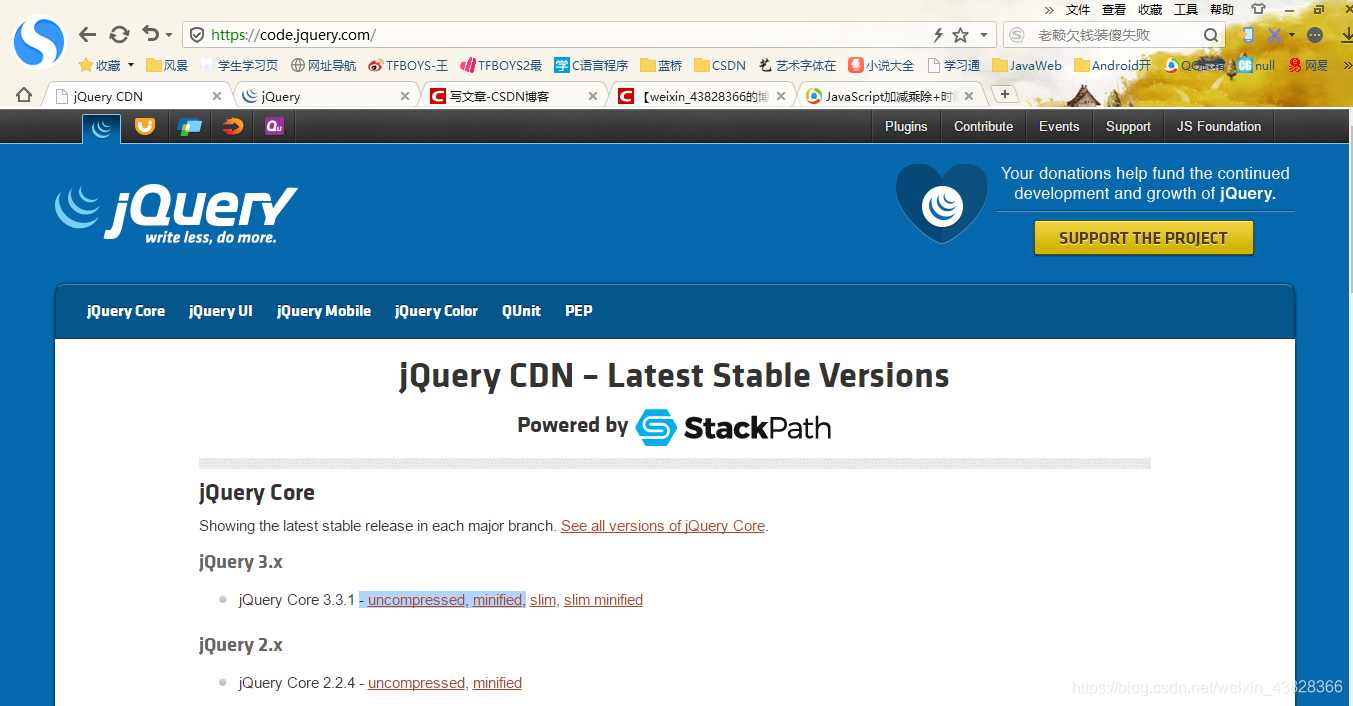Viewport: 1353px width, 706px height.
Task: Open the Contribute navigation link
Action: coord(983,127)
